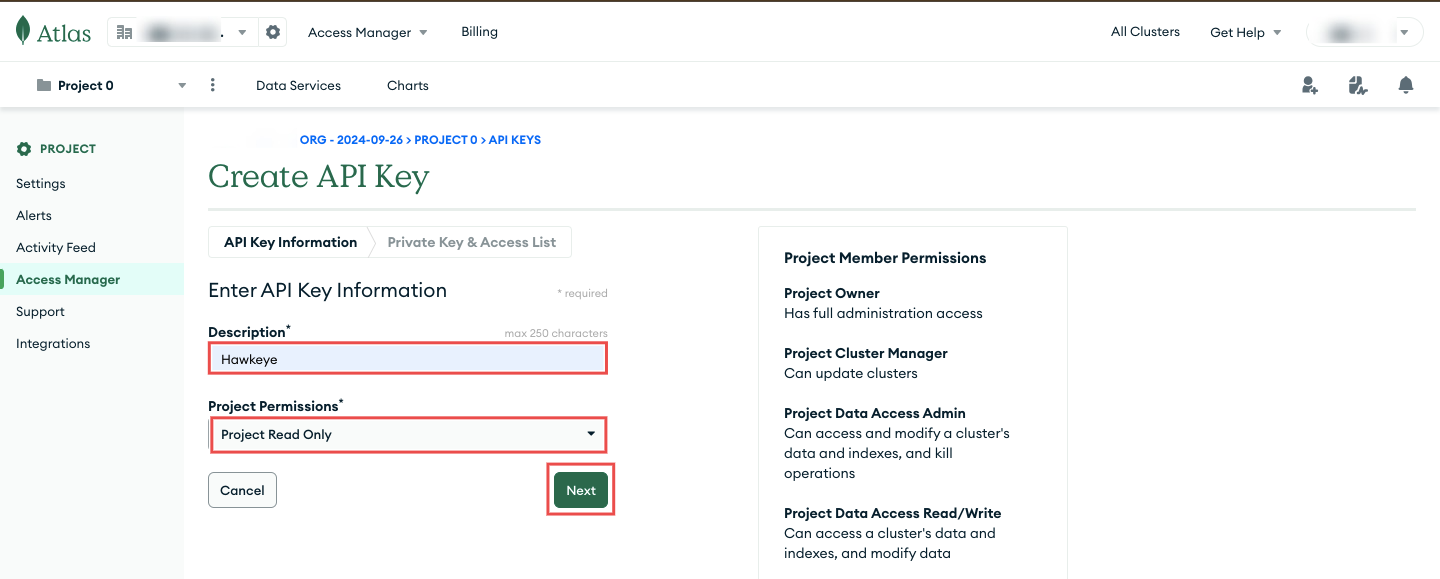Open the Data Services tab

click(x=298, y=85)
